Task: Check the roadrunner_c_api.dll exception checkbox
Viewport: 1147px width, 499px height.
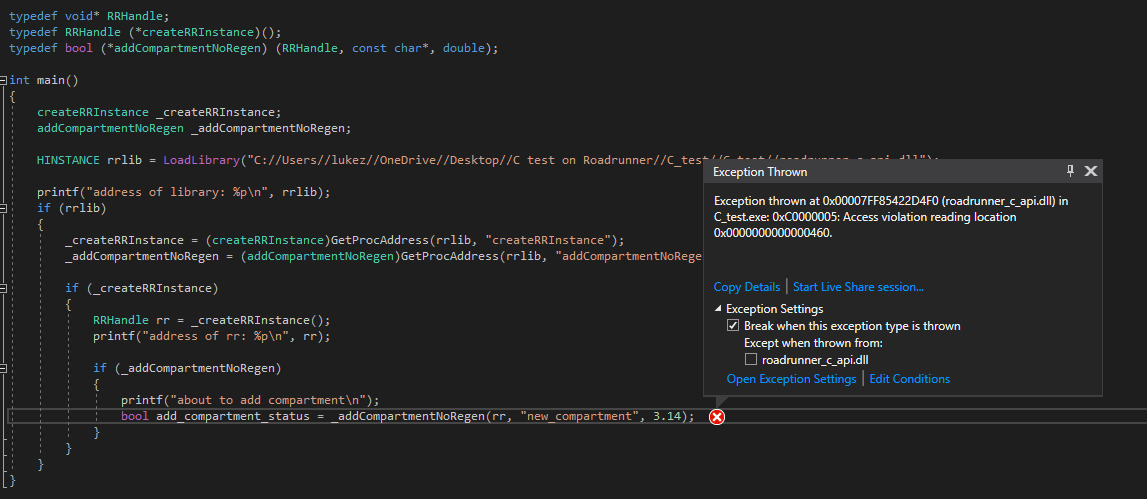Action: click(751, 359)
